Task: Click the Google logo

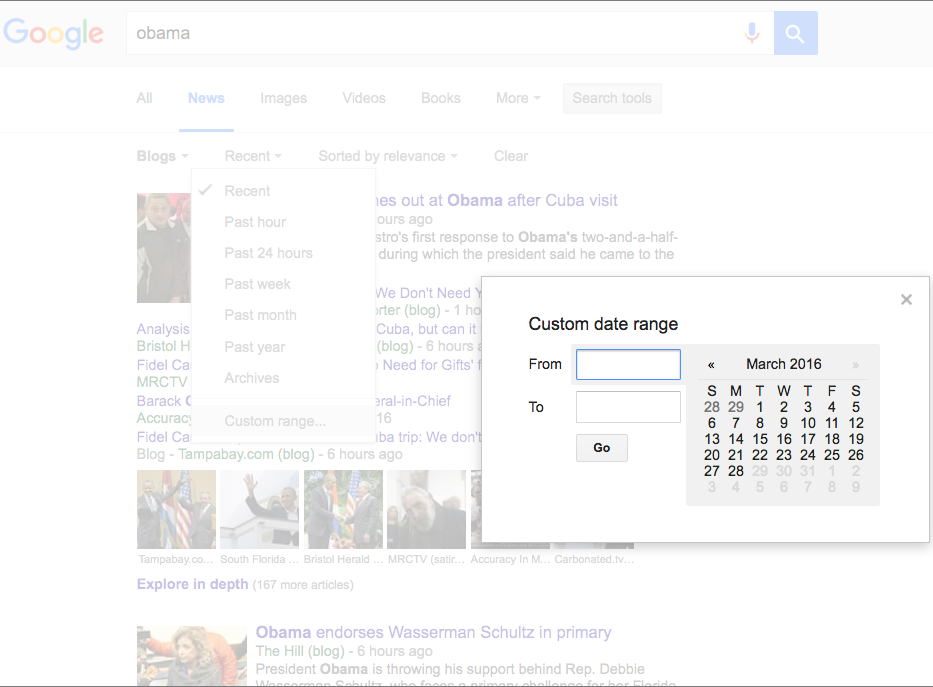Action: pos(54,33)
